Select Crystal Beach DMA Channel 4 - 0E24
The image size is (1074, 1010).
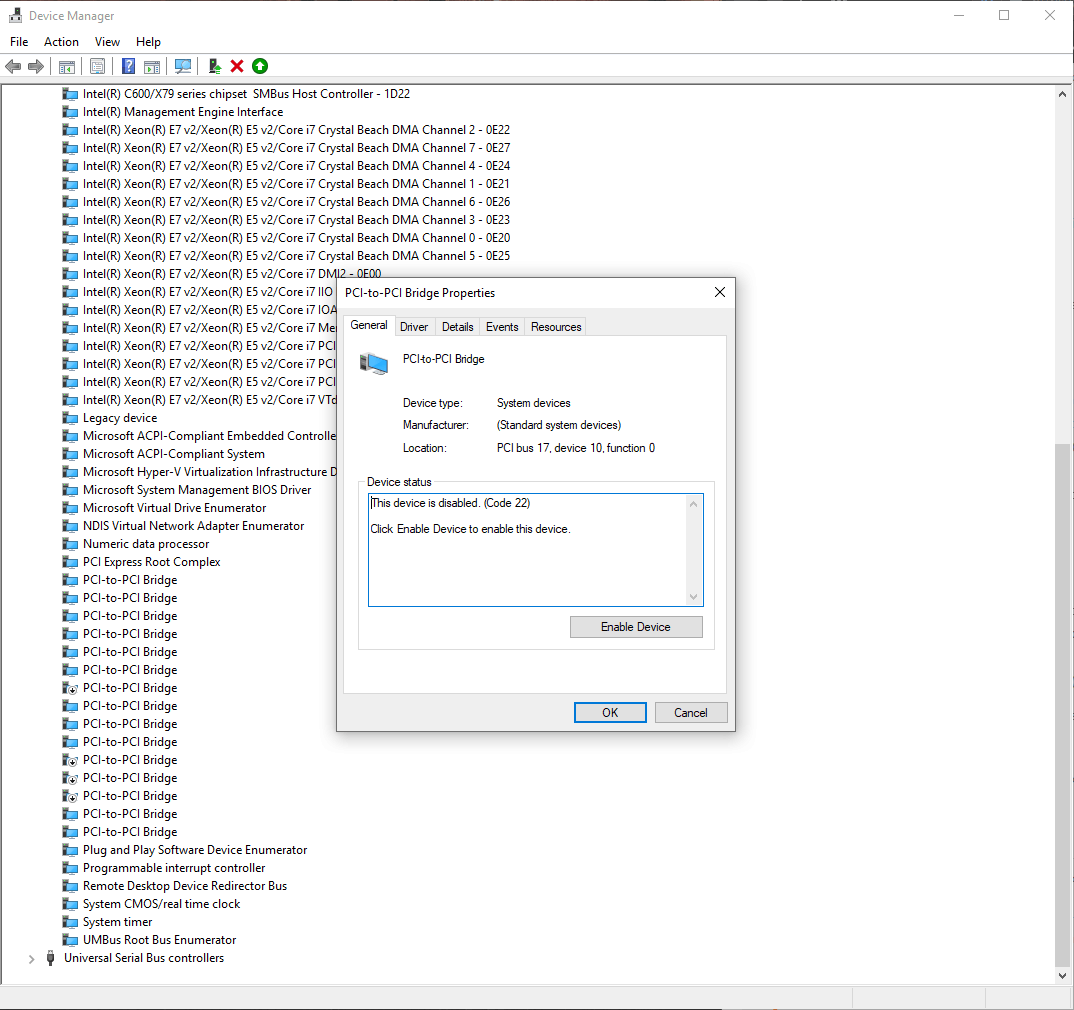point(297,166)
